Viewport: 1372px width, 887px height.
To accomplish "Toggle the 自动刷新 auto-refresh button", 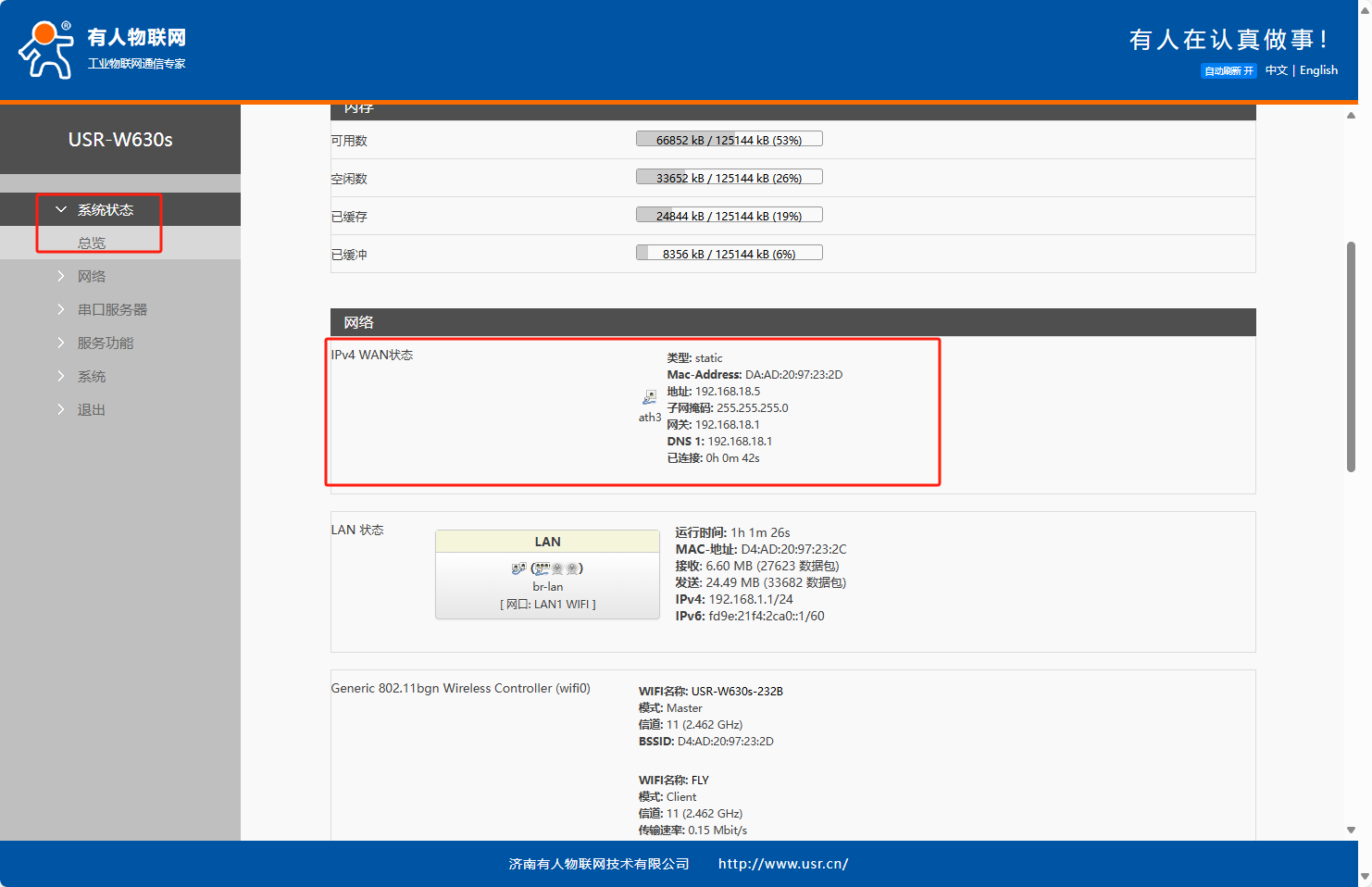I will (x=1229, y=71).
